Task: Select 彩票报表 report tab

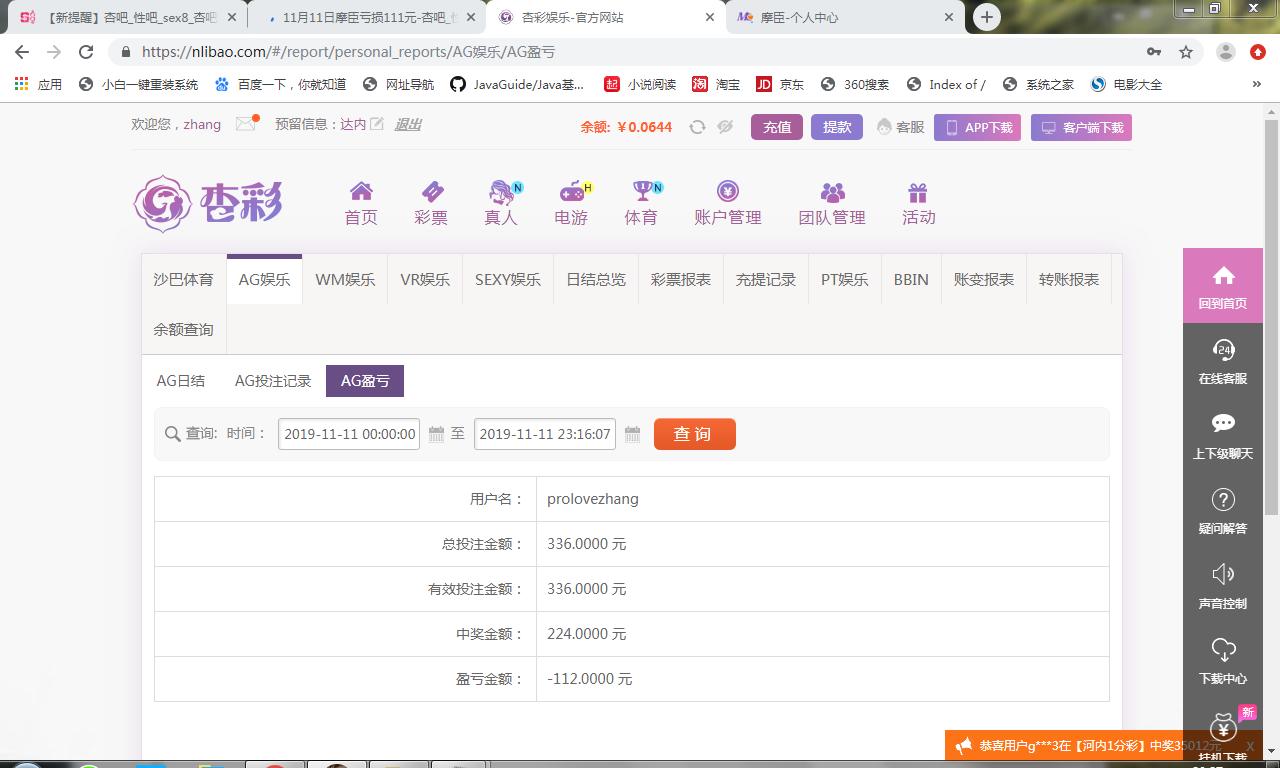Action: pyautogui.click(x=681, y=280)
